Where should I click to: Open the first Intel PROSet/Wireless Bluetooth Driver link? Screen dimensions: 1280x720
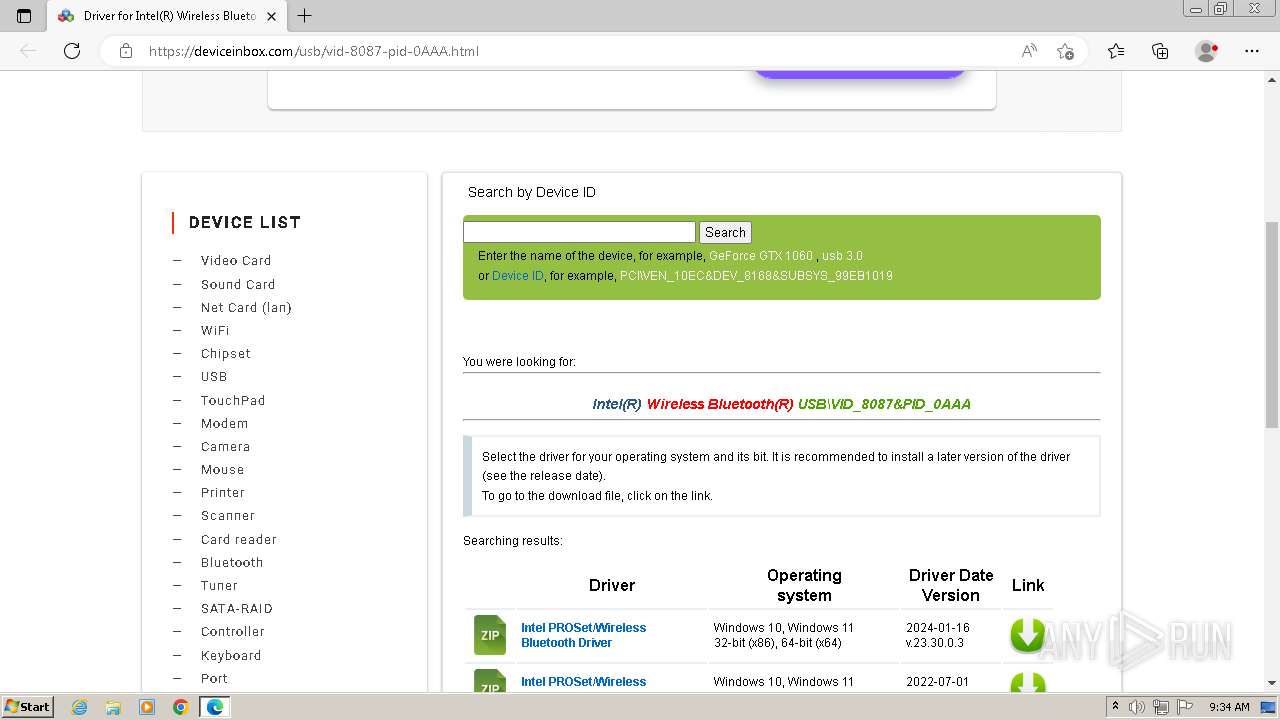[583, 635]
